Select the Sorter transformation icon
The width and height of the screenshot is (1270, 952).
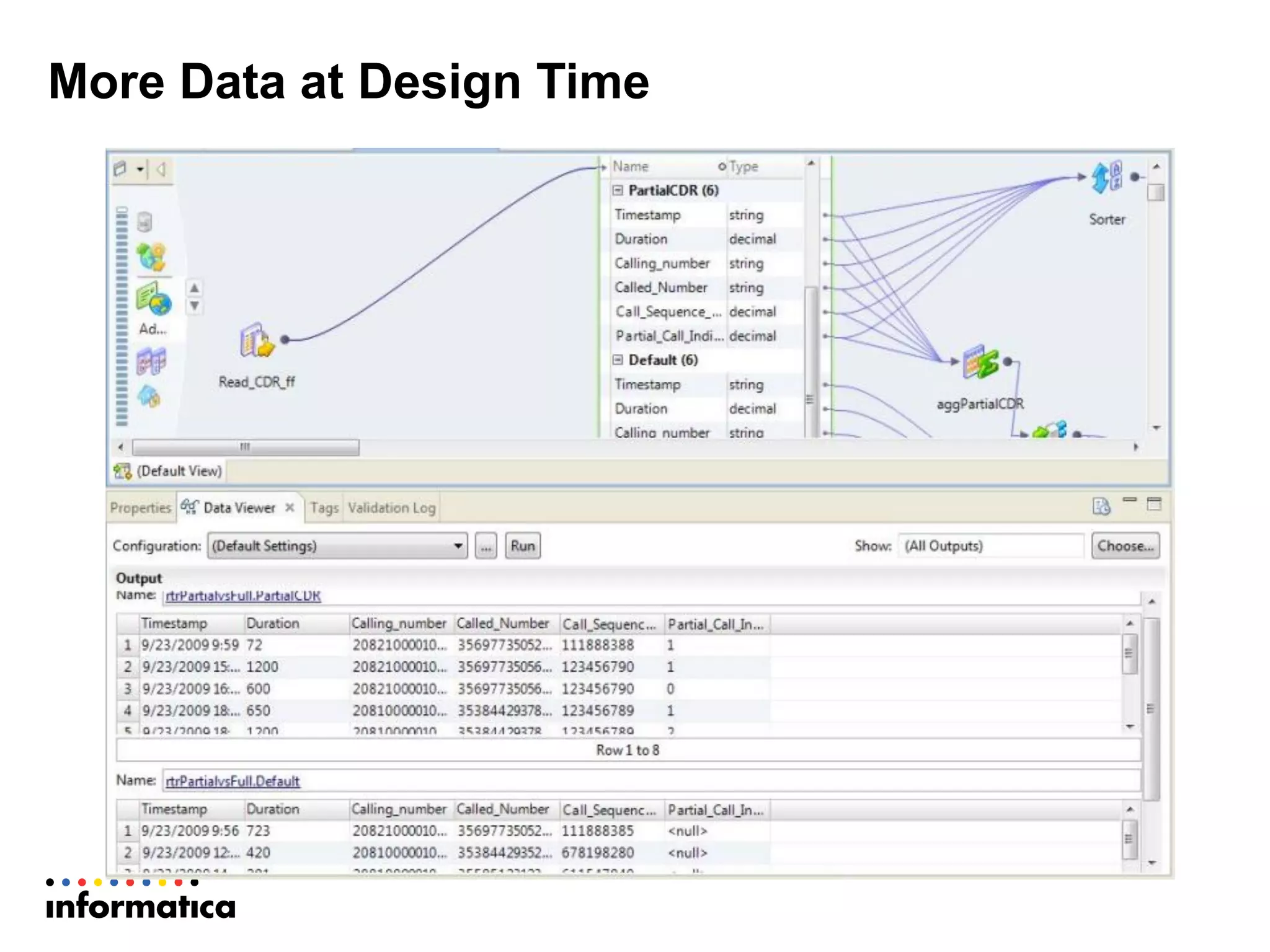pos(1107,177)
